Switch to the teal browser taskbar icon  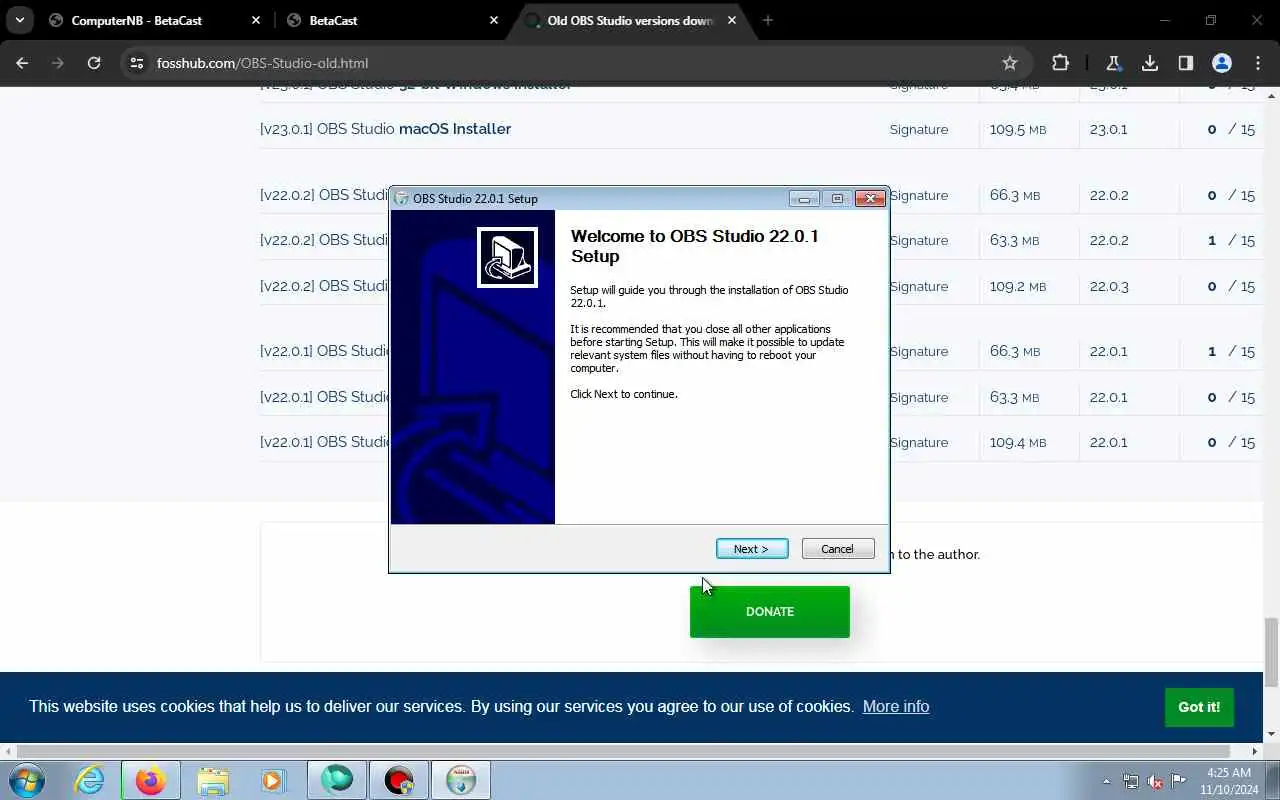337,780
